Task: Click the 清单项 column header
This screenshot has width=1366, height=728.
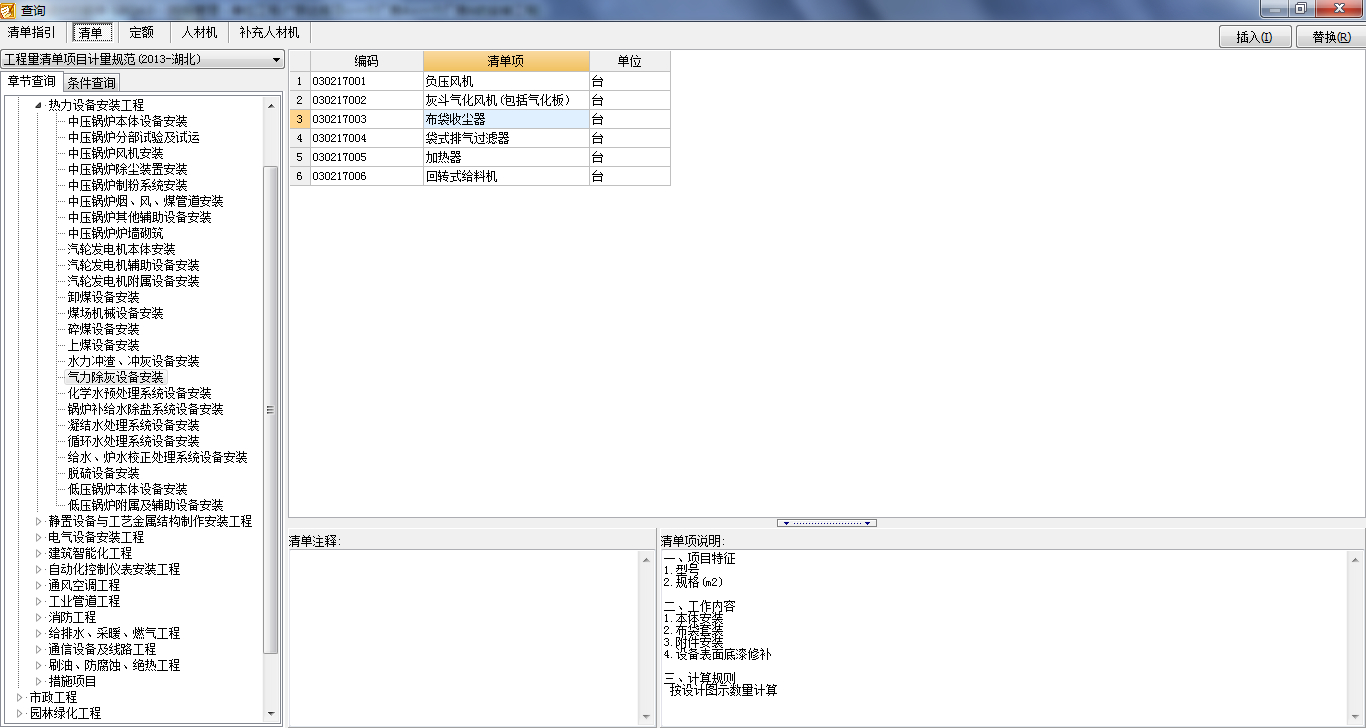Action: tap(506, 61)
